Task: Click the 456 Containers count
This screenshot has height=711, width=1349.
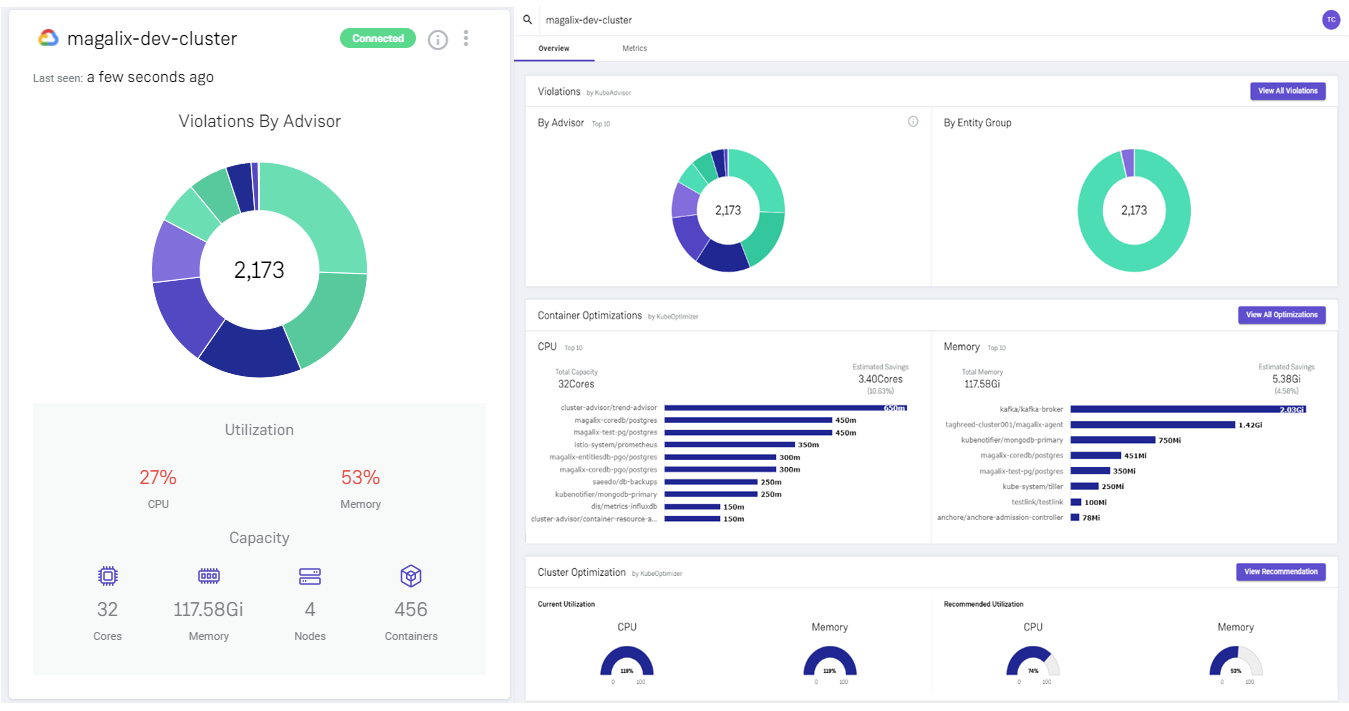Action: (411, 609)
